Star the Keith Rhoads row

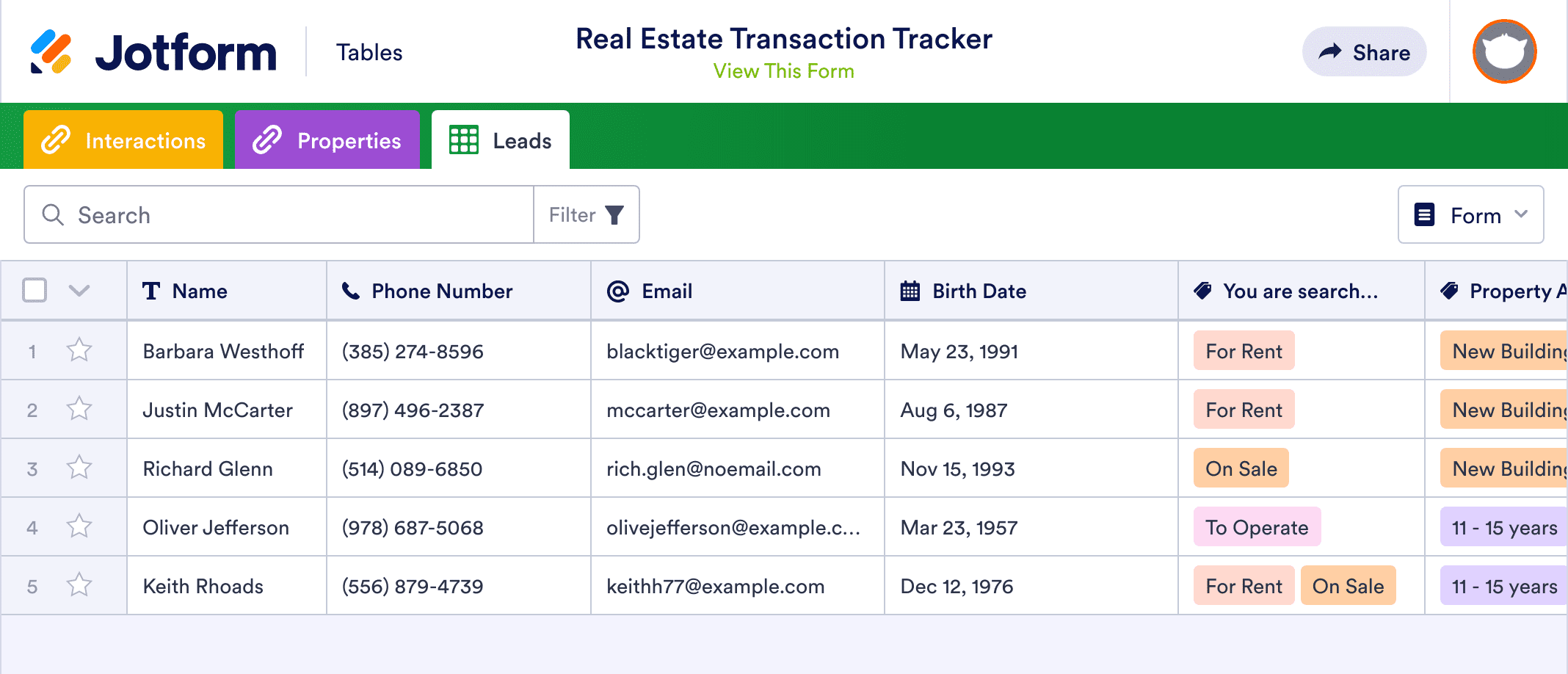pos(79,585)
